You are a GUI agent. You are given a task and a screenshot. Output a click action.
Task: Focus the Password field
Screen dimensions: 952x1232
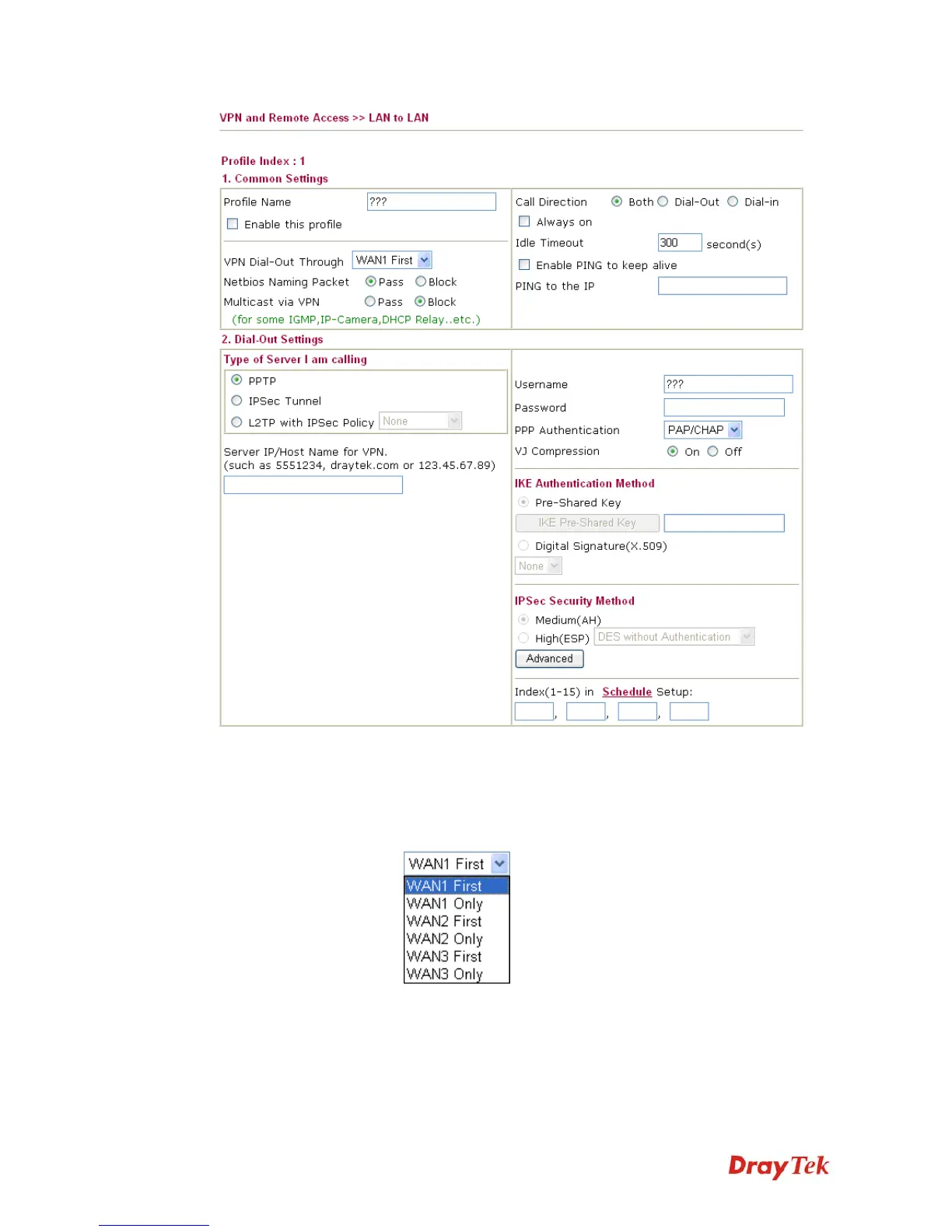pyautogui.click(x=724, y=408)
